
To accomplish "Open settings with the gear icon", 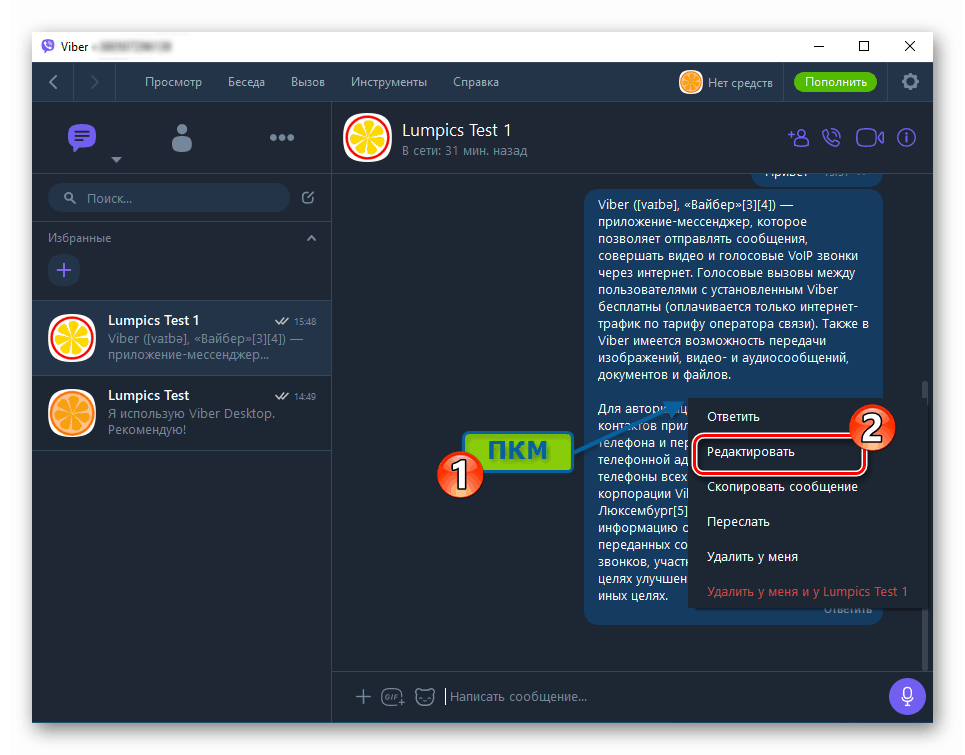I will [910, 82].
